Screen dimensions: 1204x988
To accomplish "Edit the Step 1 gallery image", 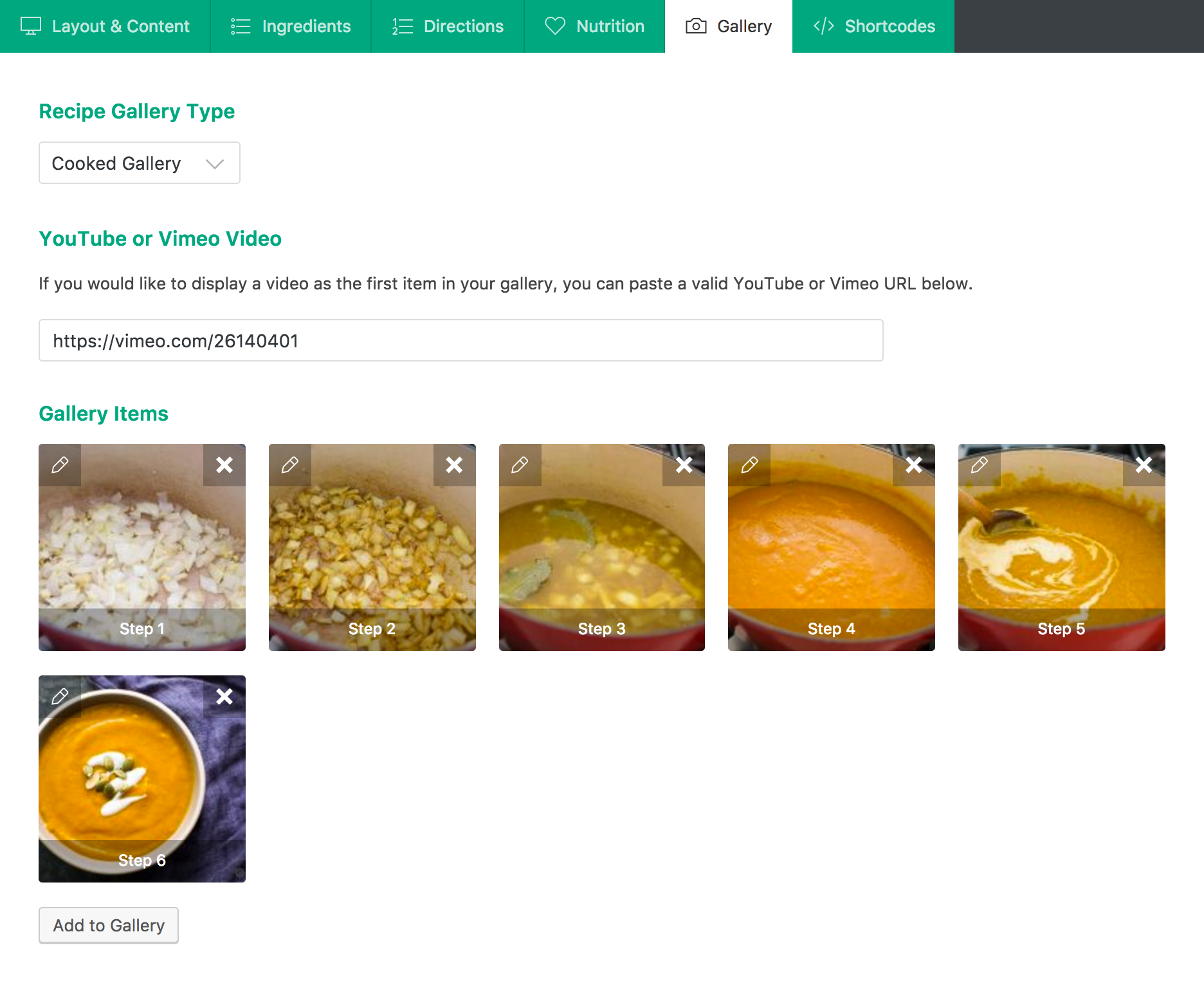I will 60,465.
